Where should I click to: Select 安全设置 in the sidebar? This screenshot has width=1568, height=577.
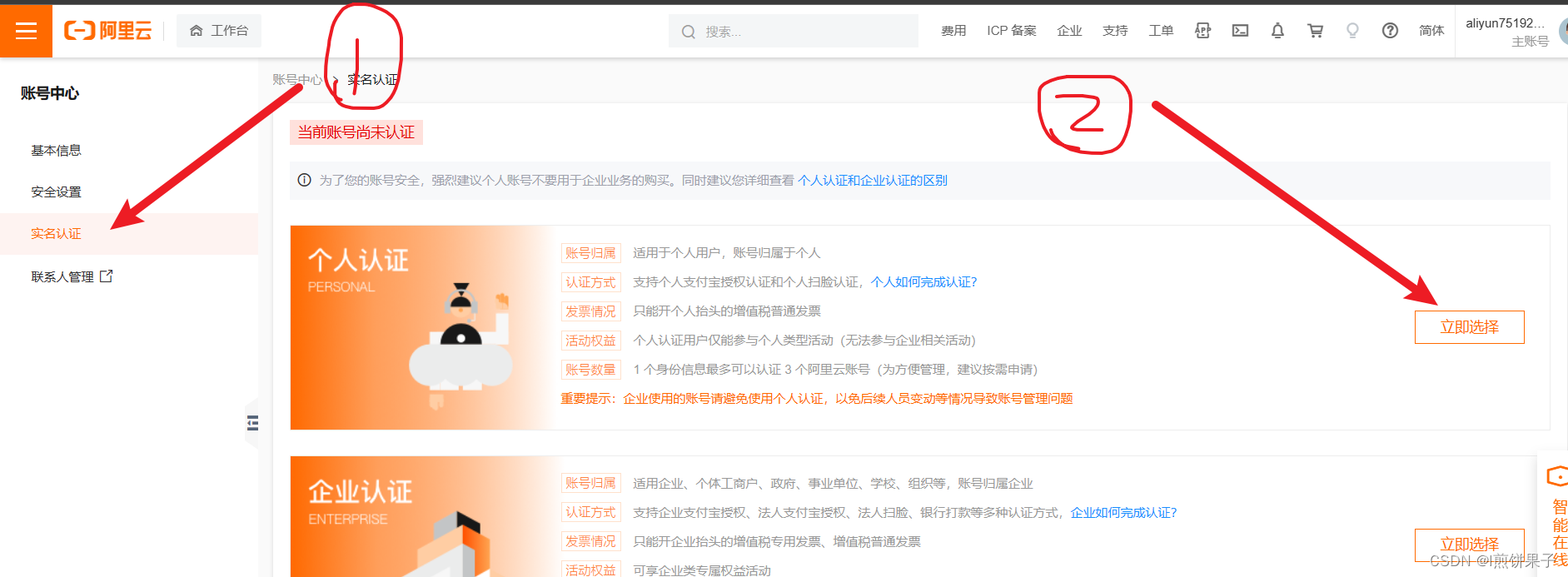point(56,192)
